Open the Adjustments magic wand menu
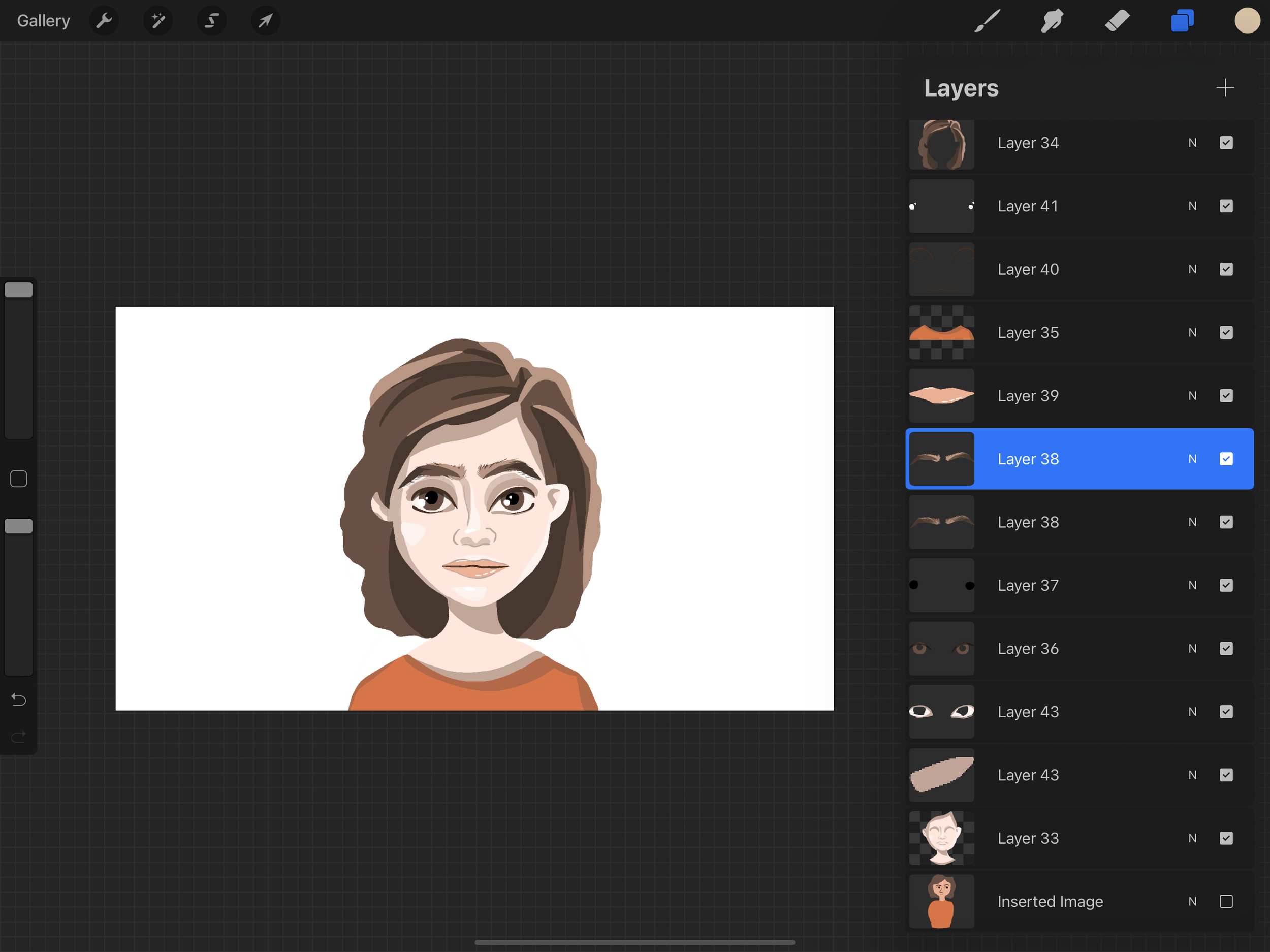This screenshot has width=1270, height=952. 158,21
